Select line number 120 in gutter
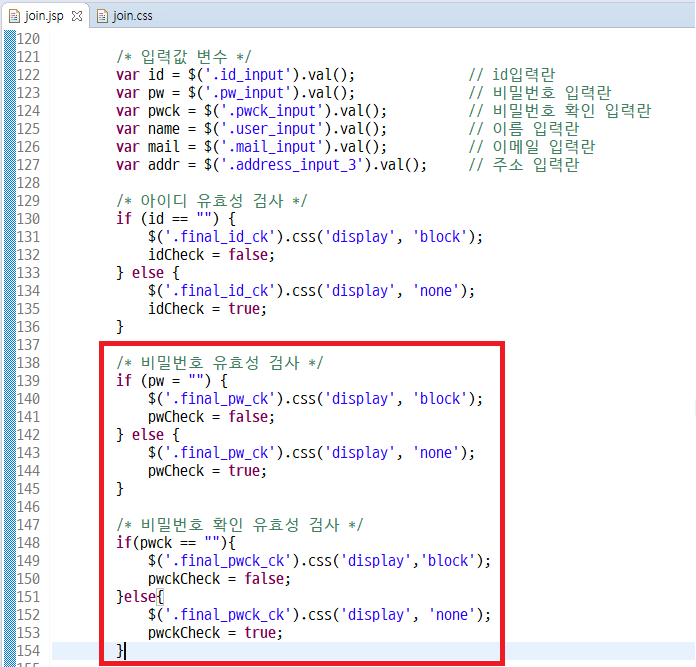Viewport: 696px width, 667px height. point(28,39)
